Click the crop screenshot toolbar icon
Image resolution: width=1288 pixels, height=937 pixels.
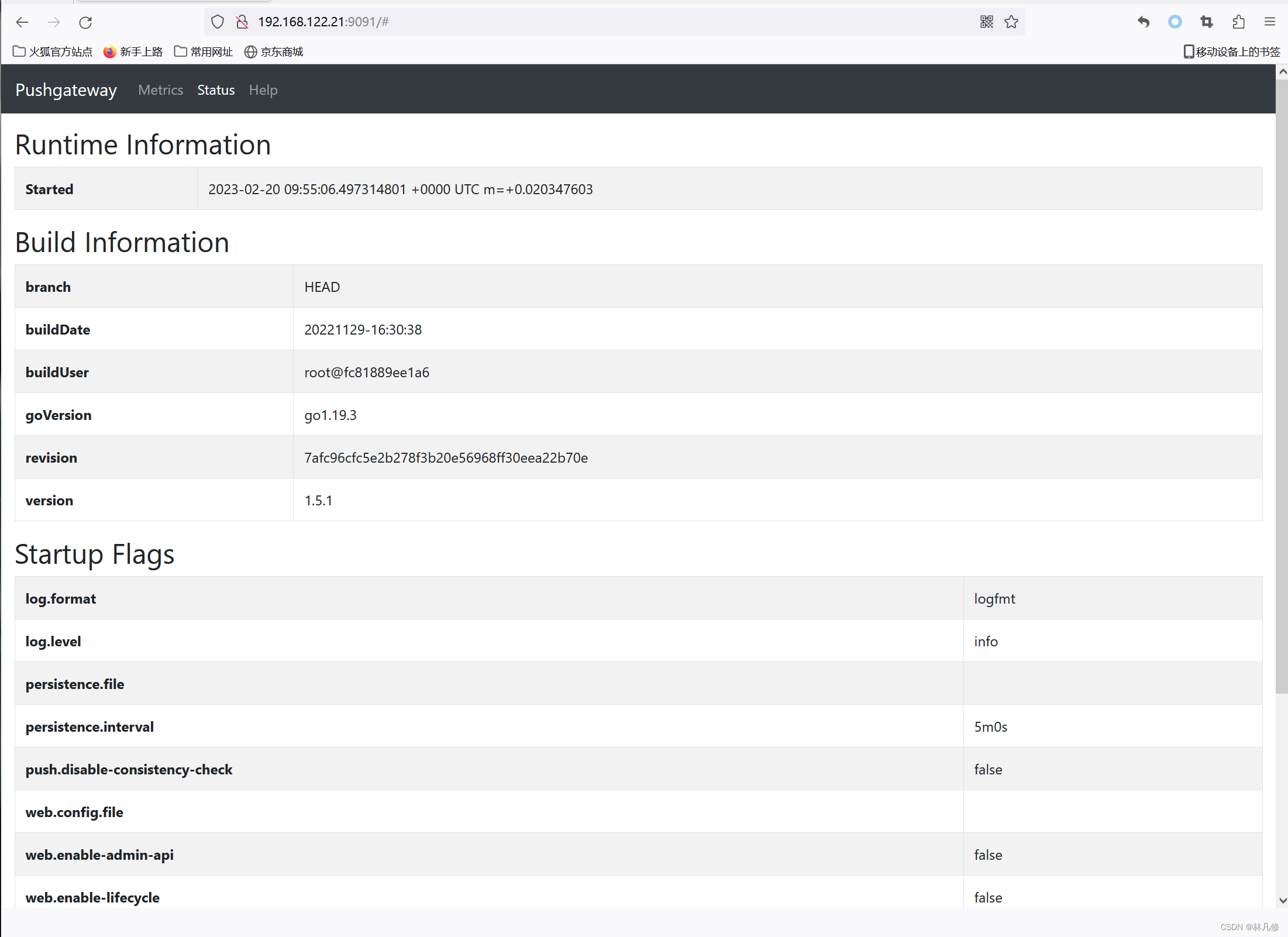tap(1207, 22)
